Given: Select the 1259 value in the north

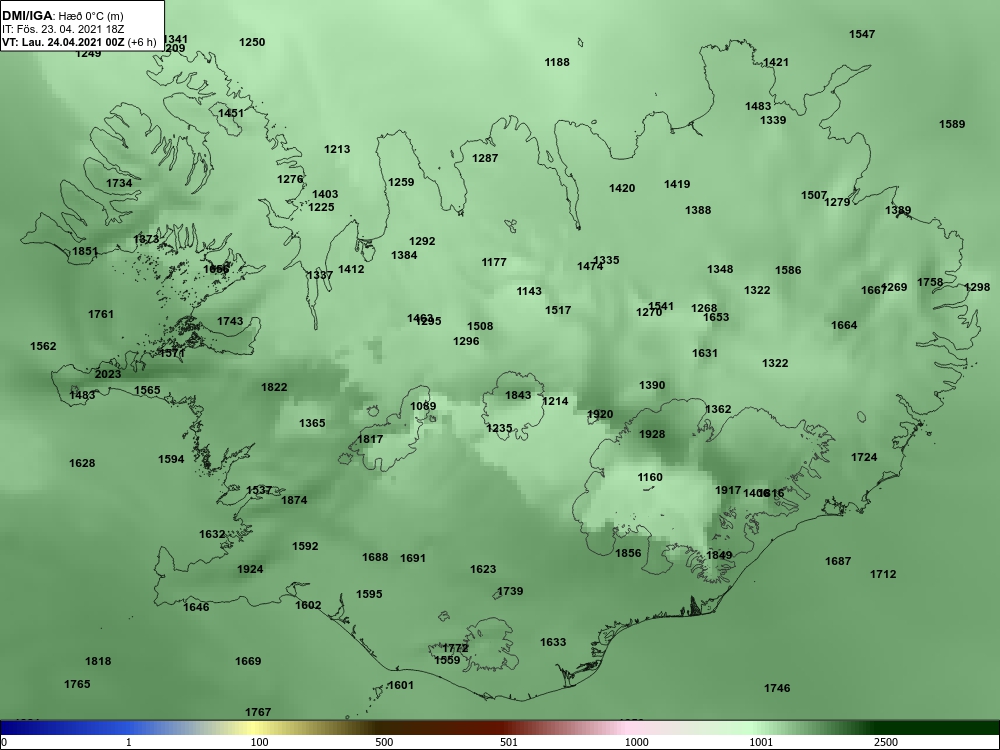Looking at the screenshot, I should click(401, 182).
